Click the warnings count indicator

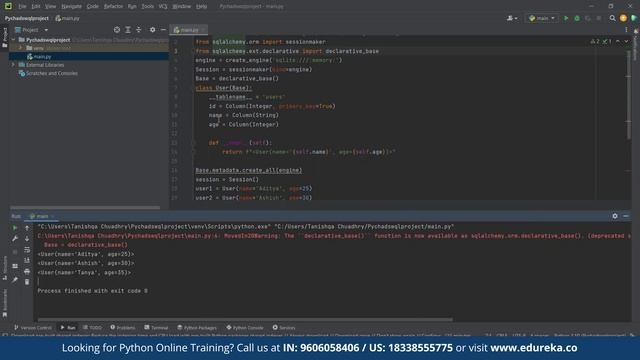(x=595, y=42)
